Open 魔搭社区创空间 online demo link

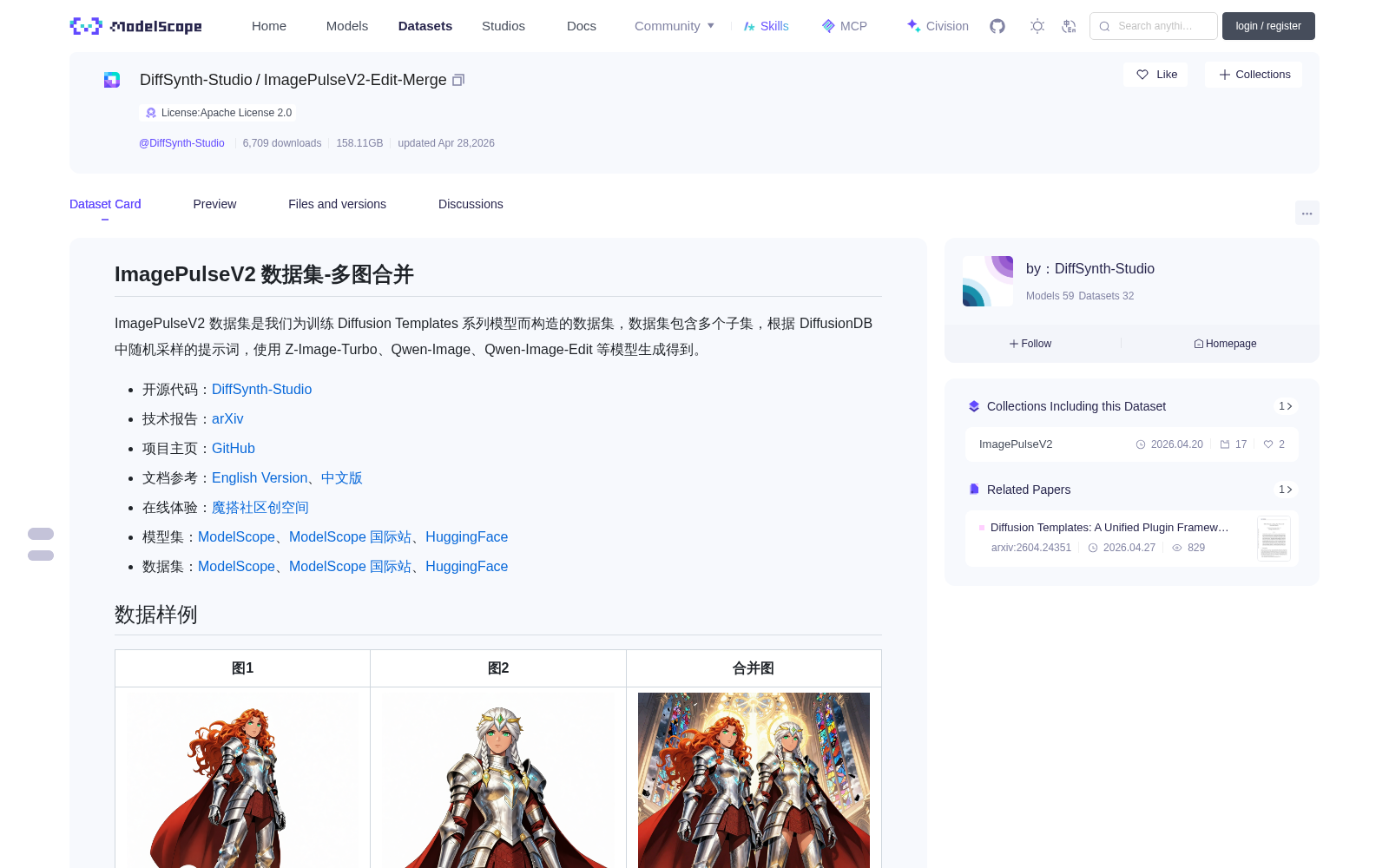tap(260, 508)
